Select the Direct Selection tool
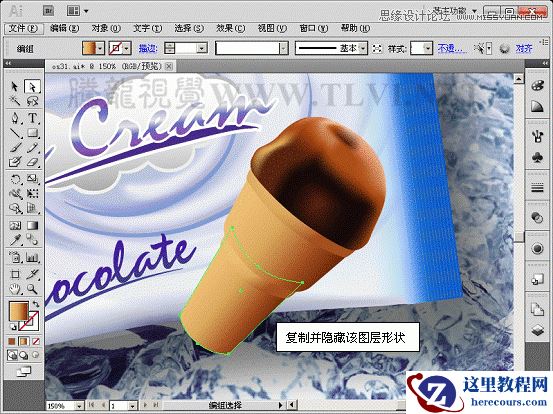This screenshot has width=553, height=414. pyautogui.click(x=32, y=86)
